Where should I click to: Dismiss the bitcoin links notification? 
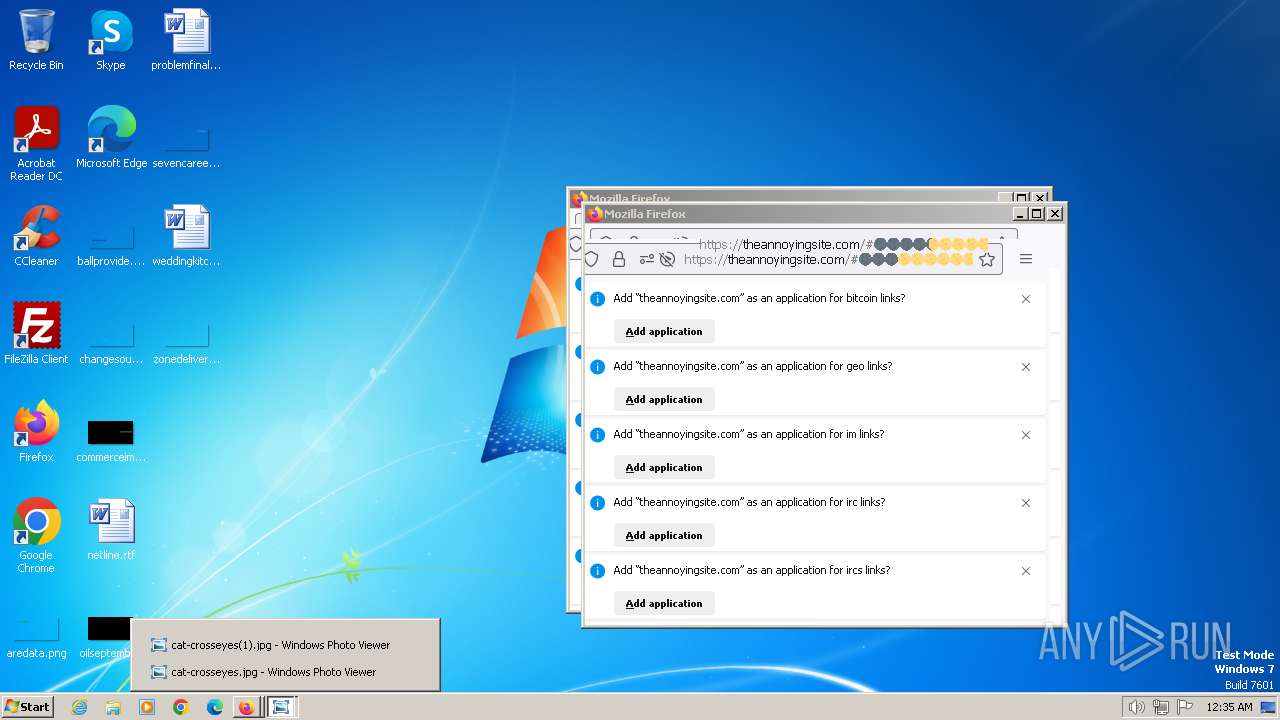pyautogui.click(x=1026, y=299)
